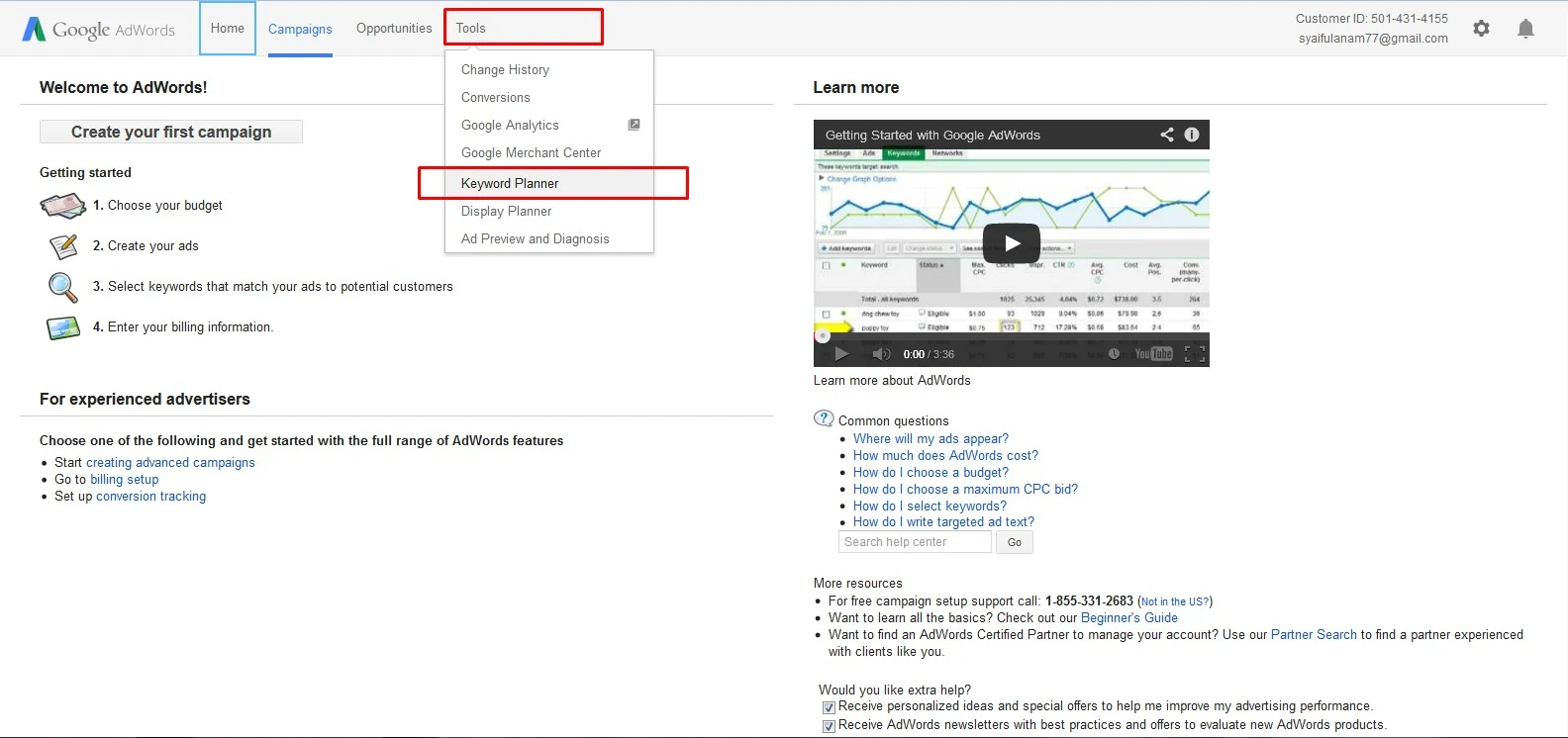Focus the Search help center field
The image size is (1568, 738).
coord(915,542)
